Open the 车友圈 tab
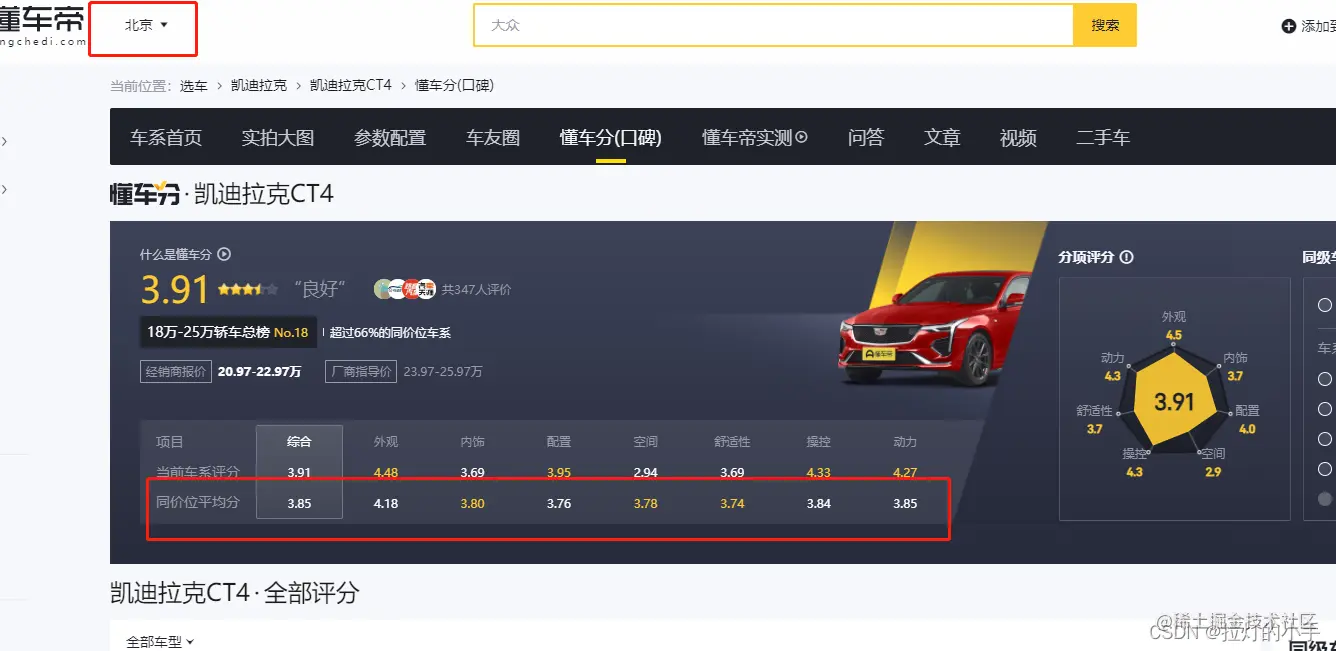This screenshot has height=651, width=1336. tap(492, 137)
